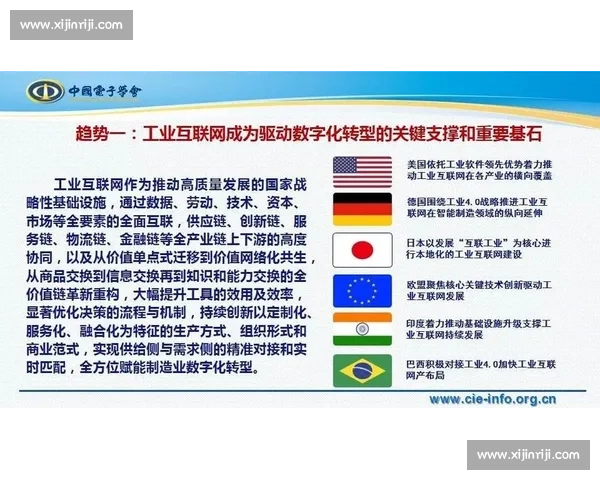Select the caption starting 美国依托工业软件
This screenshot has width=600, height=480.
479,170
